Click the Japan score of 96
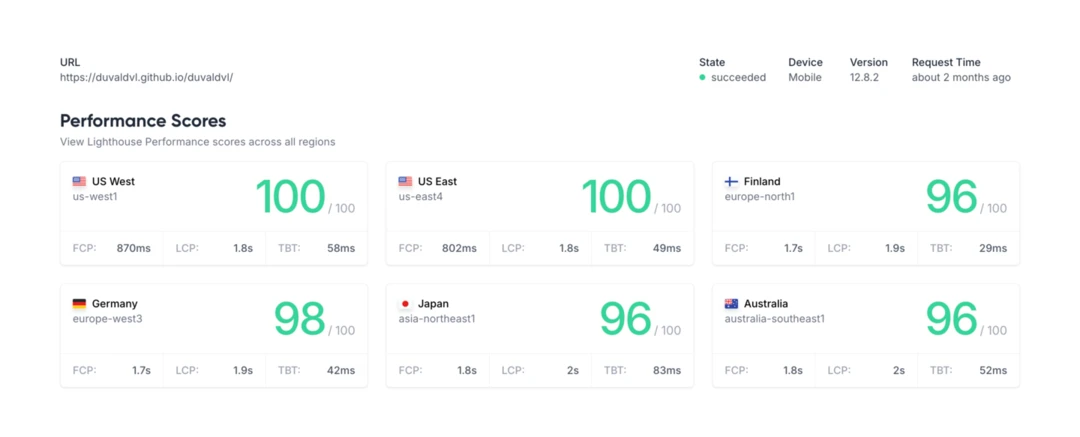 coord(625,319)
